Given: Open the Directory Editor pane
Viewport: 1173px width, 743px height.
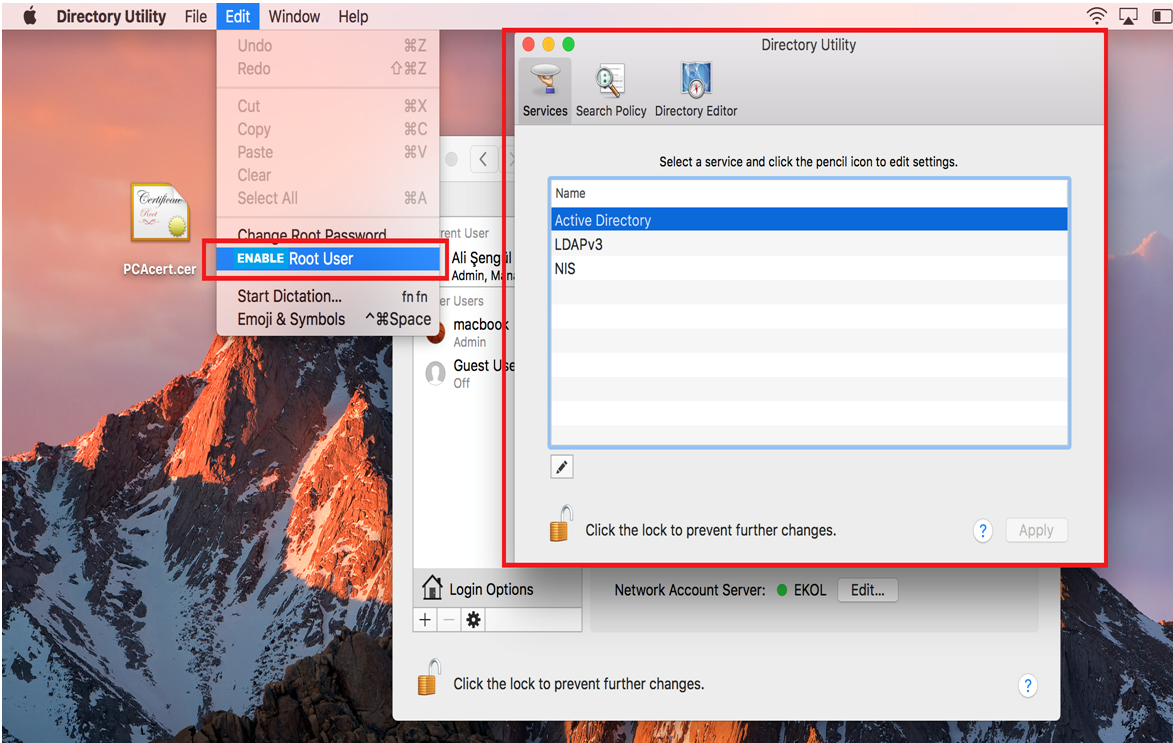Looking at the screenshot, I should point(696,90).
